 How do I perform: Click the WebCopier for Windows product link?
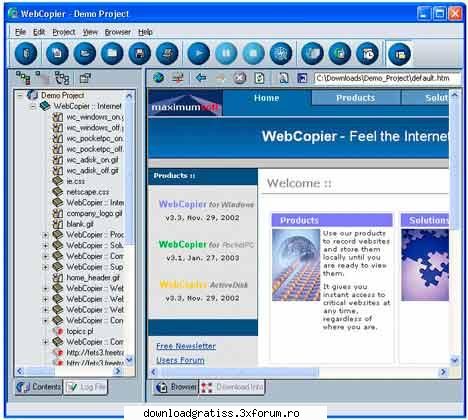pos(206,204)
